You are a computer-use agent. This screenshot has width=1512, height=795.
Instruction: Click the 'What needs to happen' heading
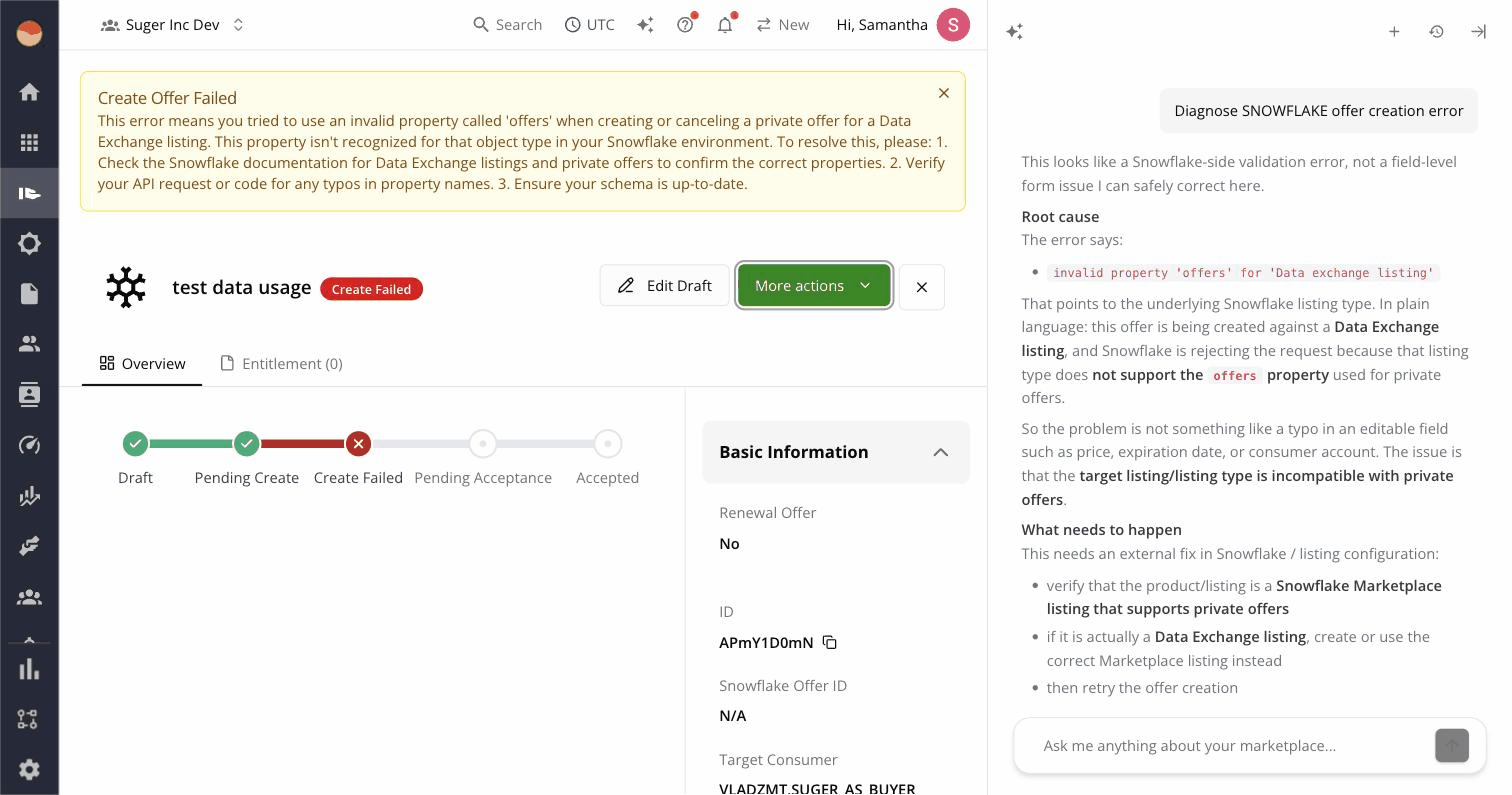(1101, 529)
